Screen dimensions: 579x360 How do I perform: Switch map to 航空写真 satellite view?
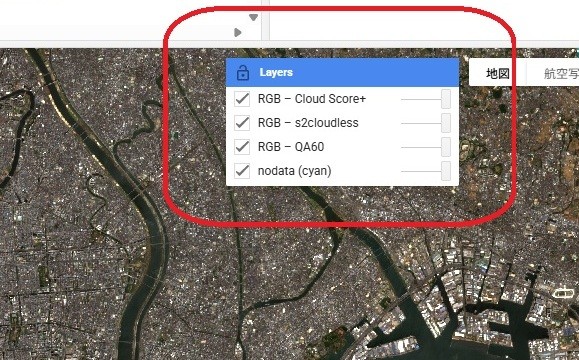click(x=553, y=73)
